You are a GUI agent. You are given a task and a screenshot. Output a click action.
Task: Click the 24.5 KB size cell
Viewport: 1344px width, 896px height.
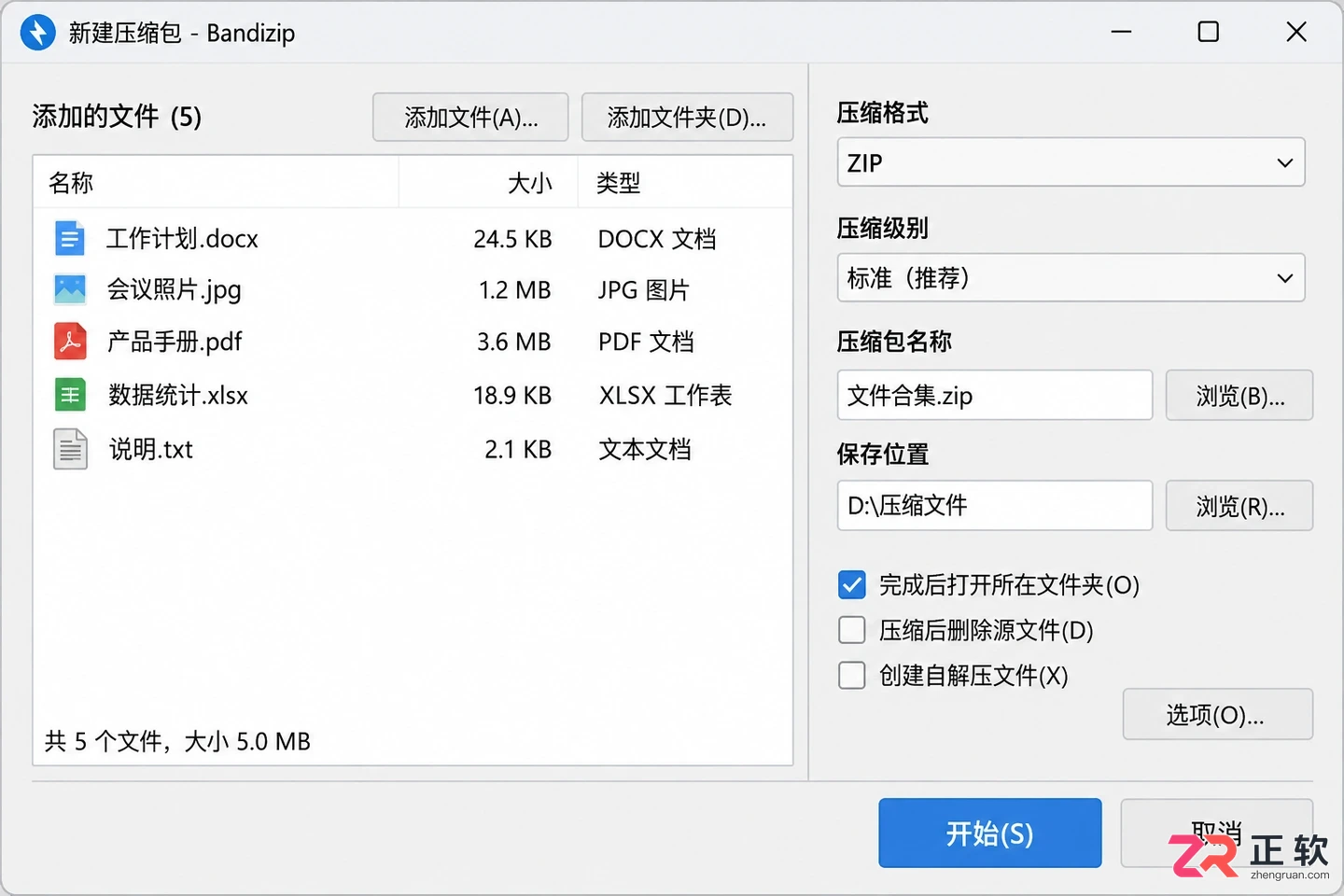point(512,239)
